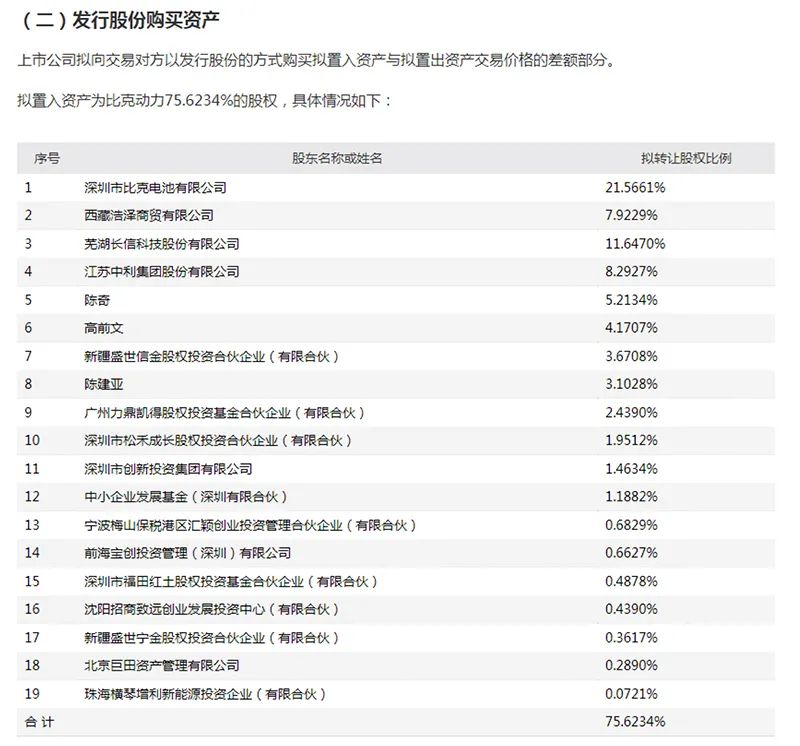Screen dimensions: 800x746
Task: Click the value 2.4390%
Action: [631, 412]
